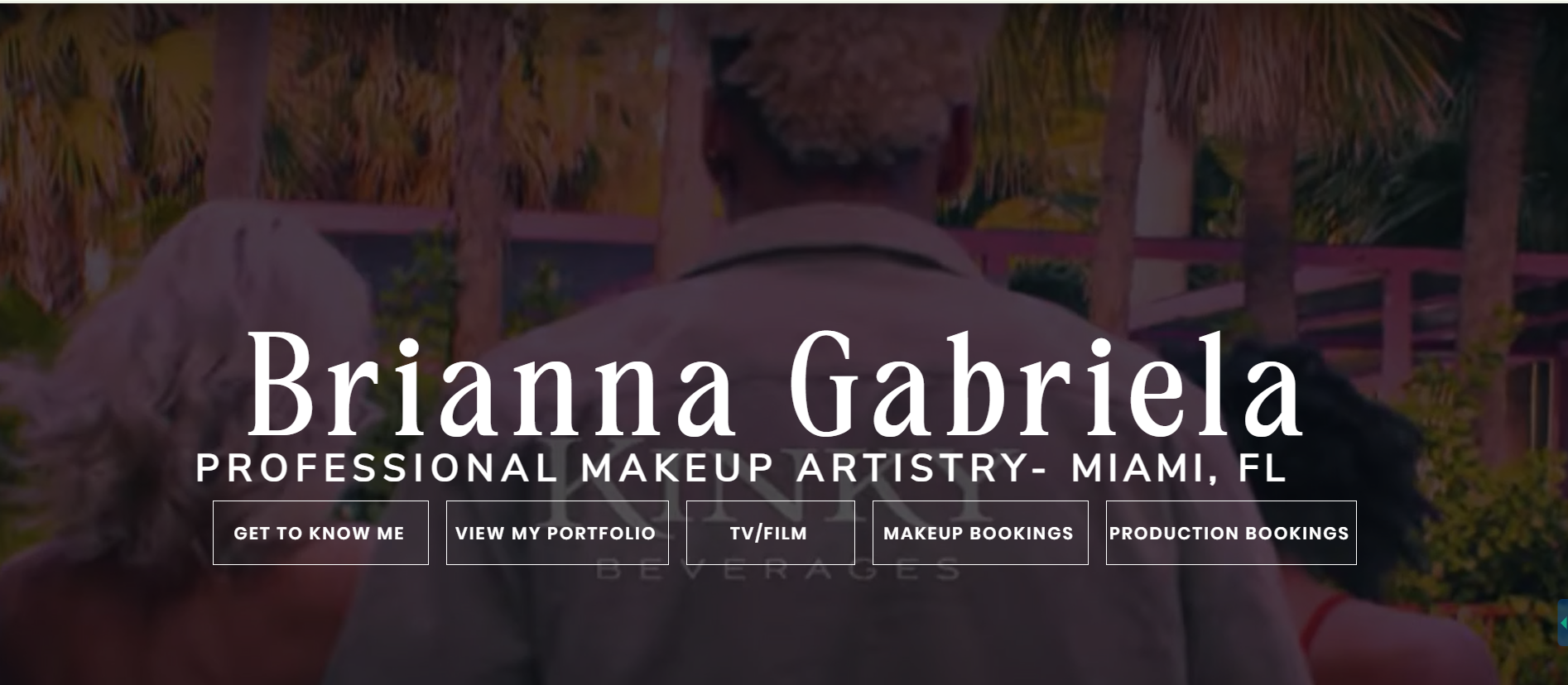Click the faded Beverages text on the jacket
Screen dimensions: 1568x685
point(778,571)
